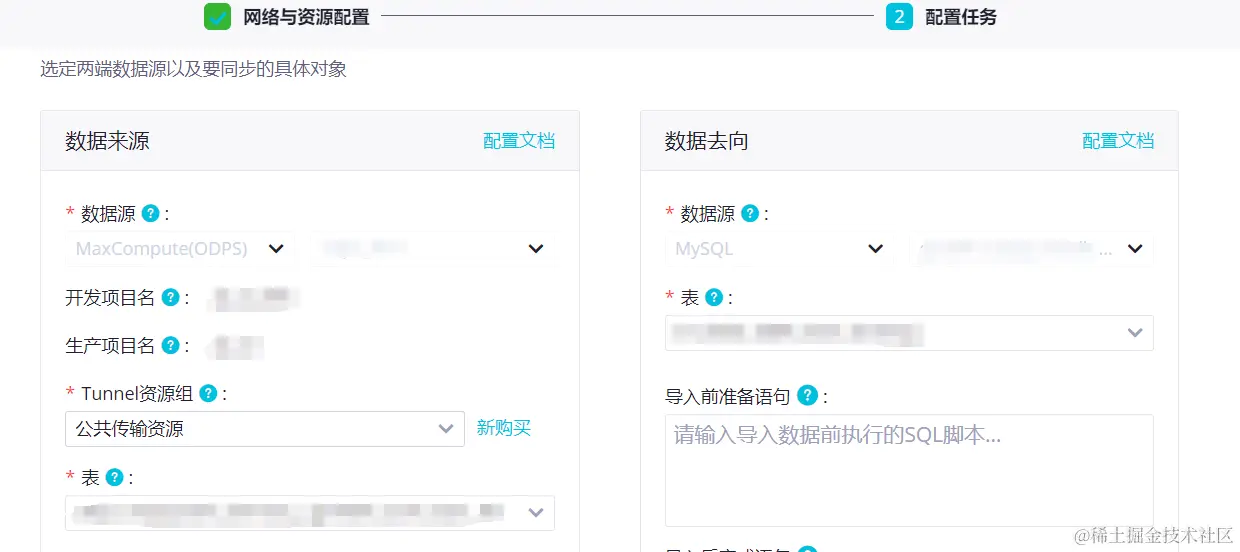Open 配置文档 link in 数据来源 panel
Screen dimensions: 1240x552
(519, 141)
